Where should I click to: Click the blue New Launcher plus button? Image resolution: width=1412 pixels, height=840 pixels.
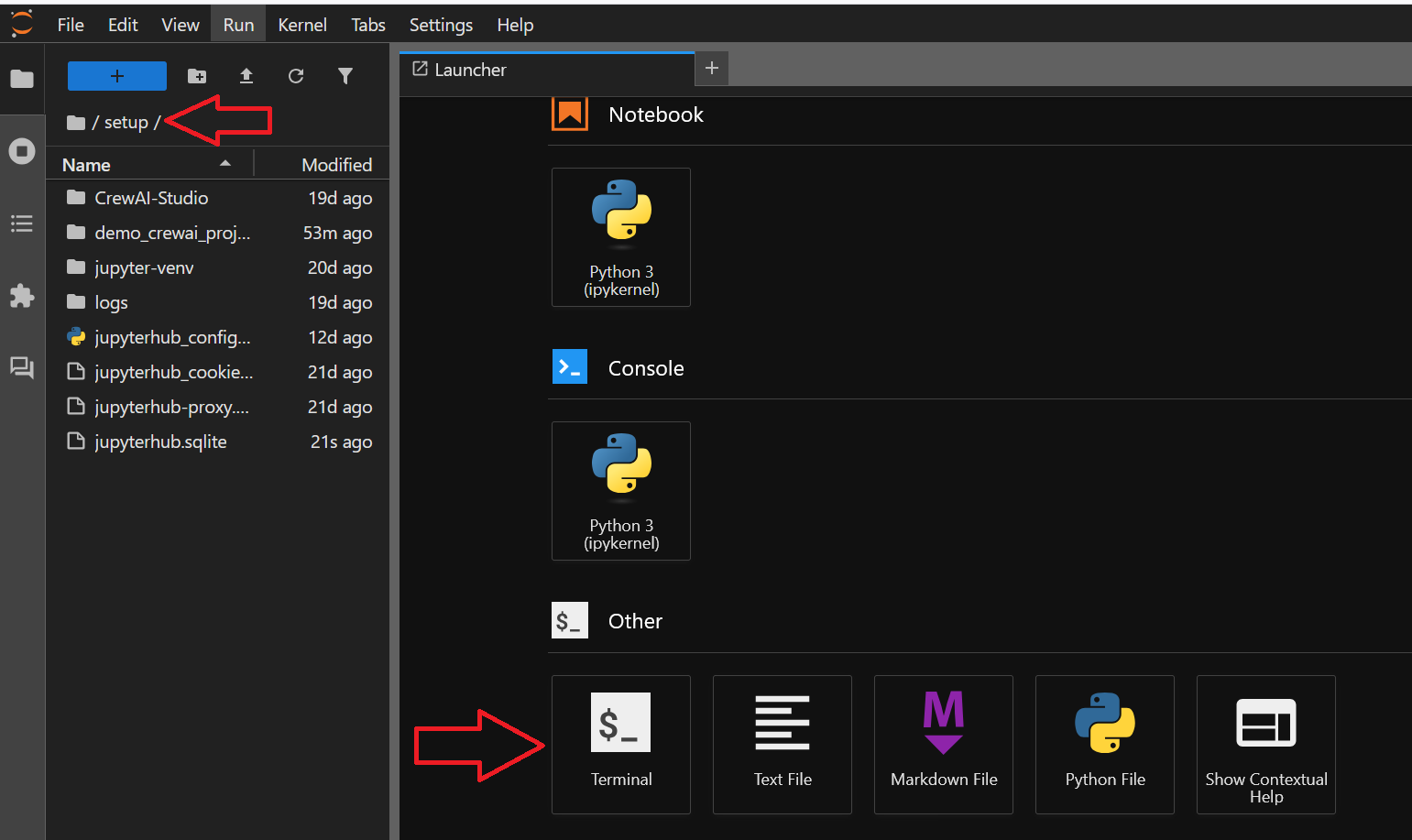[x=117, y=76]
